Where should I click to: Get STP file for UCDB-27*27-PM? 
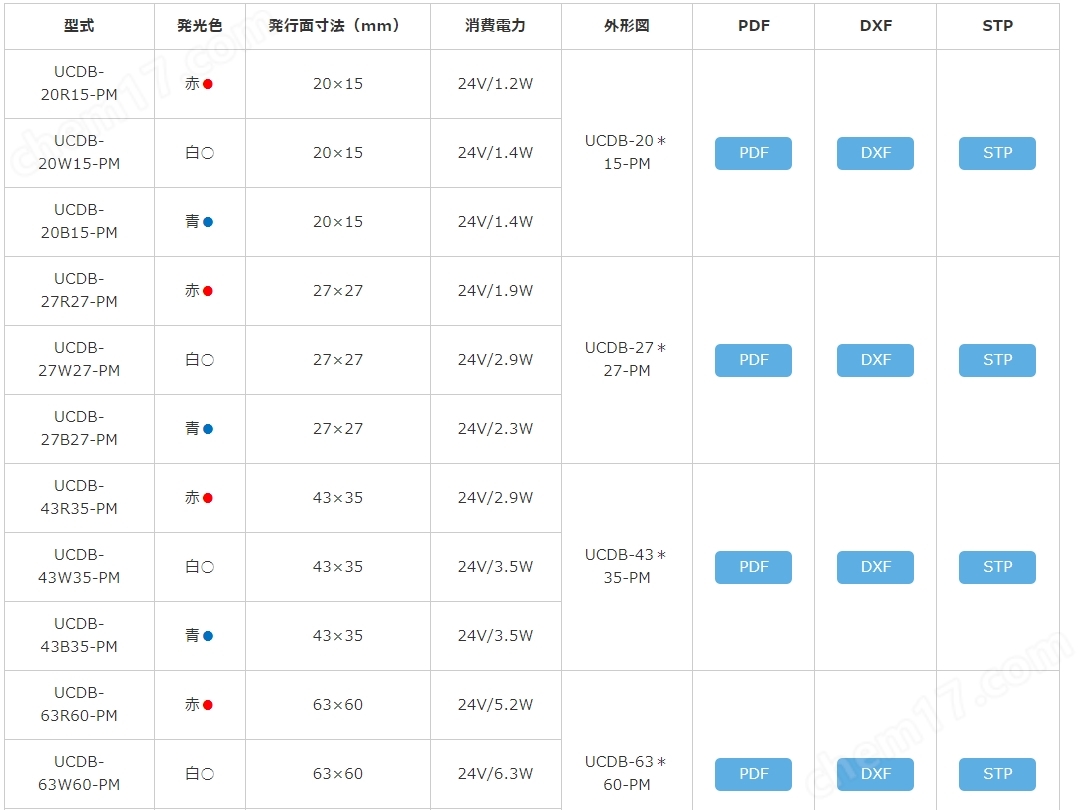tap(997, 360)
